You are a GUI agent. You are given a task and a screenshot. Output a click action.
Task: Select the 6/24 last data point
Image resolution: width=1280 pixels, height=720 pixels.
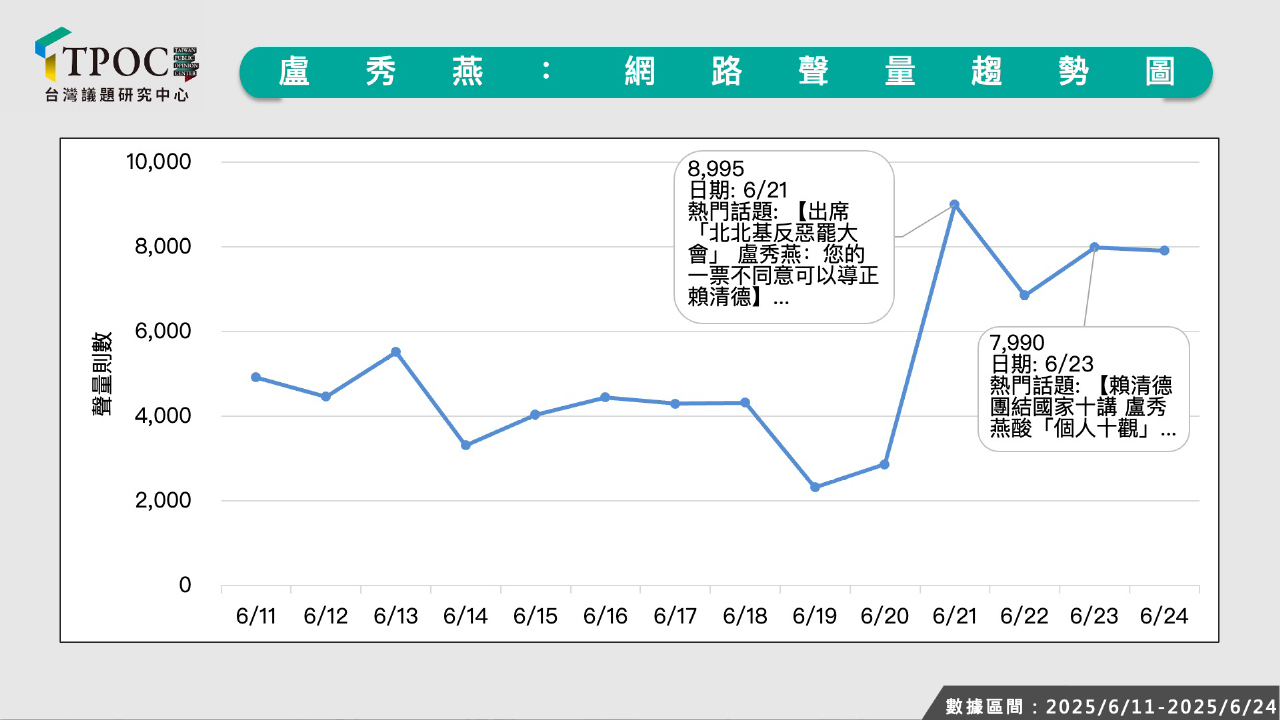point(1164,250)
